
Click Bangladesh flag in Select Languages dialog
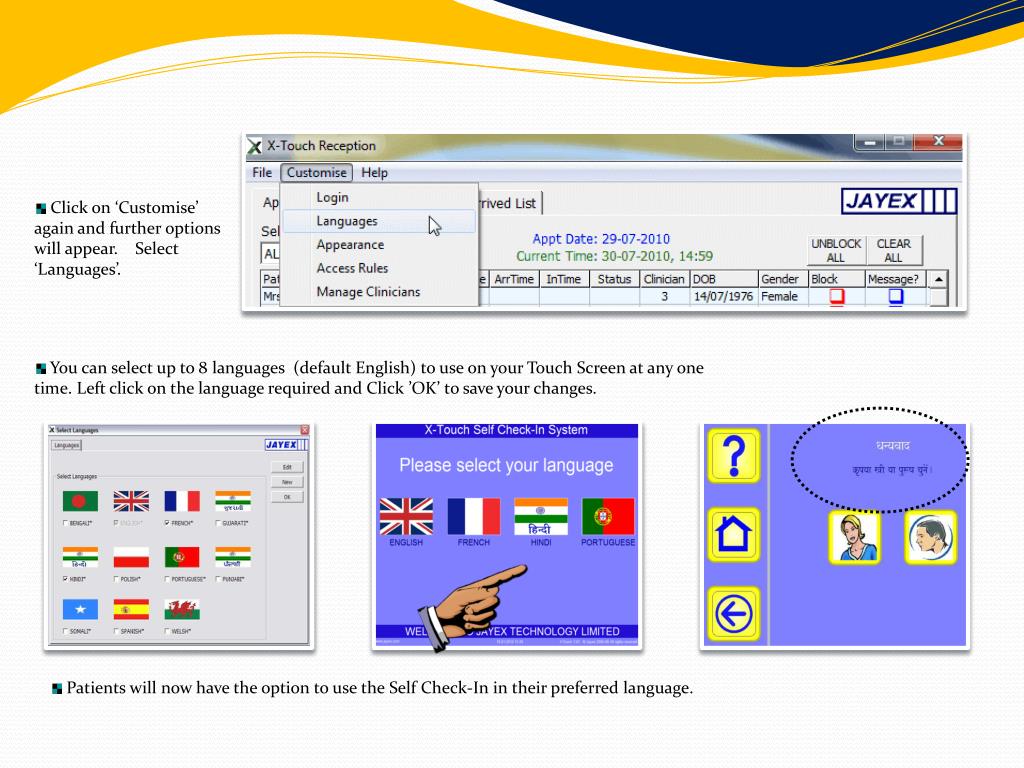click(80, 501)
